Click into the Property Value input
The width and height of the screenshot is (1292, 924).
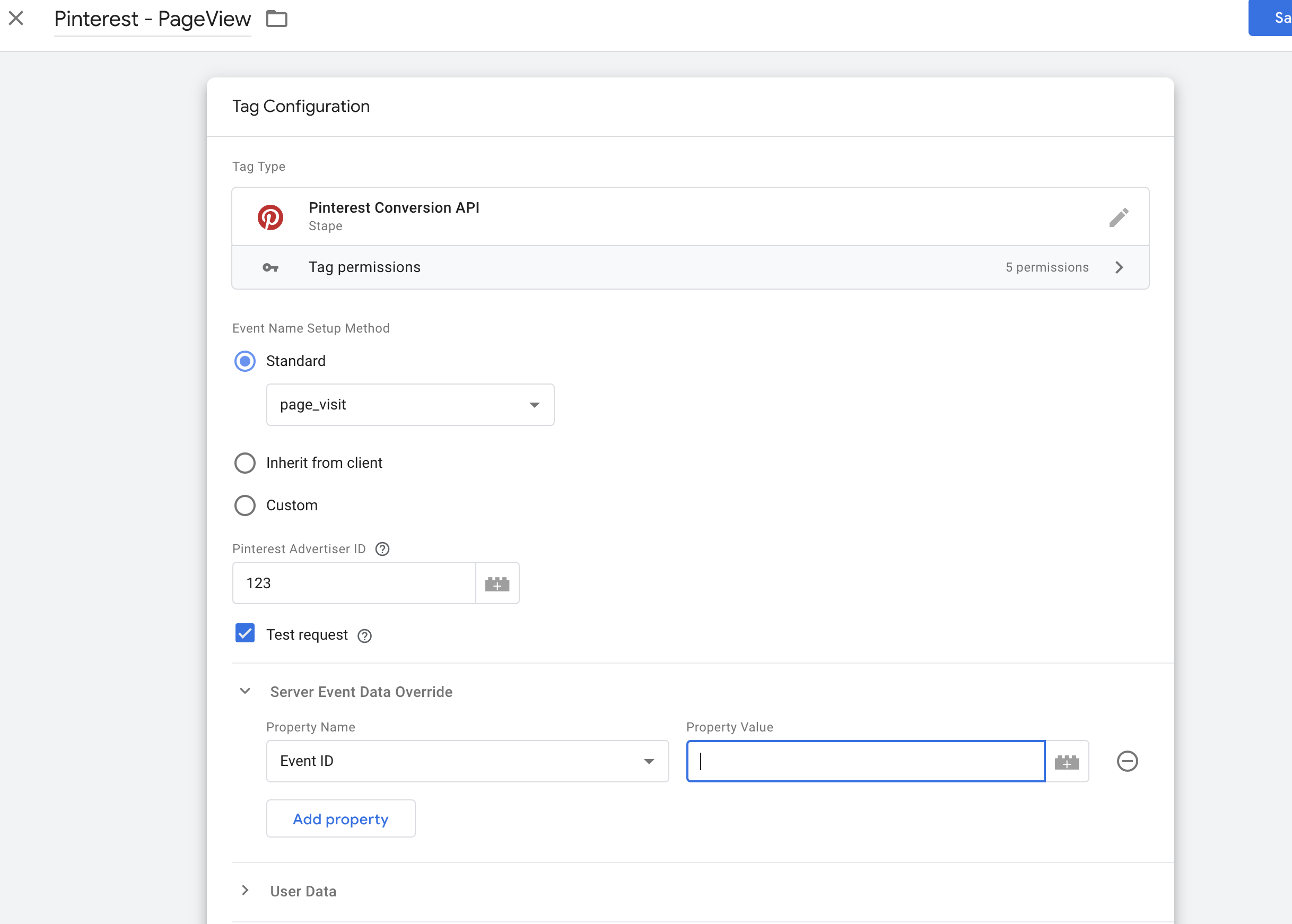[x=866, y=761]
